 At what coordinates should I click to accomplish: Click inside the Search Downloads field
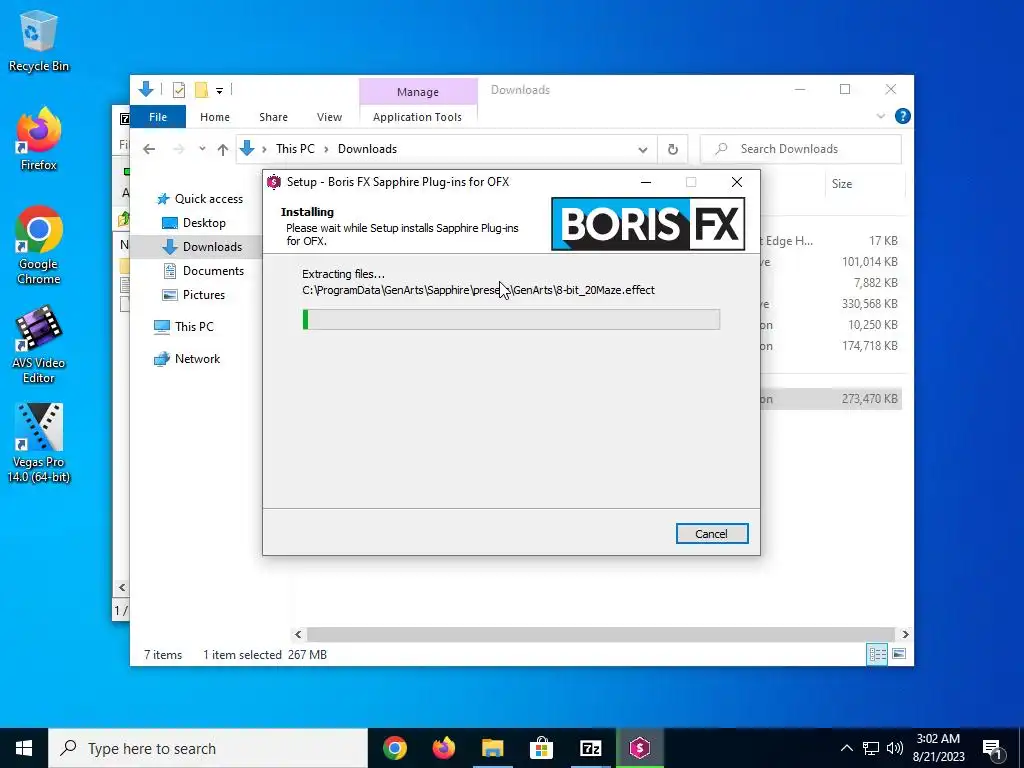click(x=801, y=149)
